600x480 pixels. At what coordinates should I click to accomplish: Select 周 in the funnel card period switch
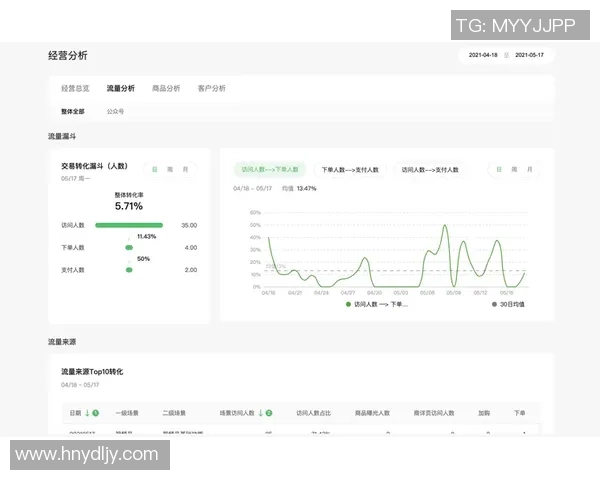(x=170, y=169)
